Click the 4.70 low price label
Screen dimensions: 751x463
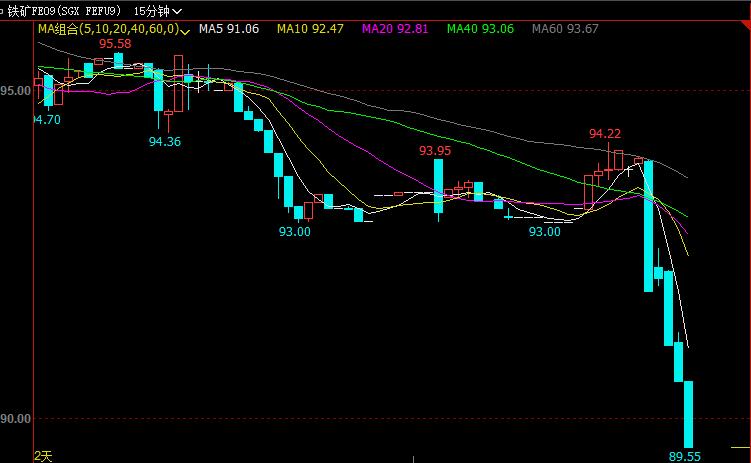[47, 119]
